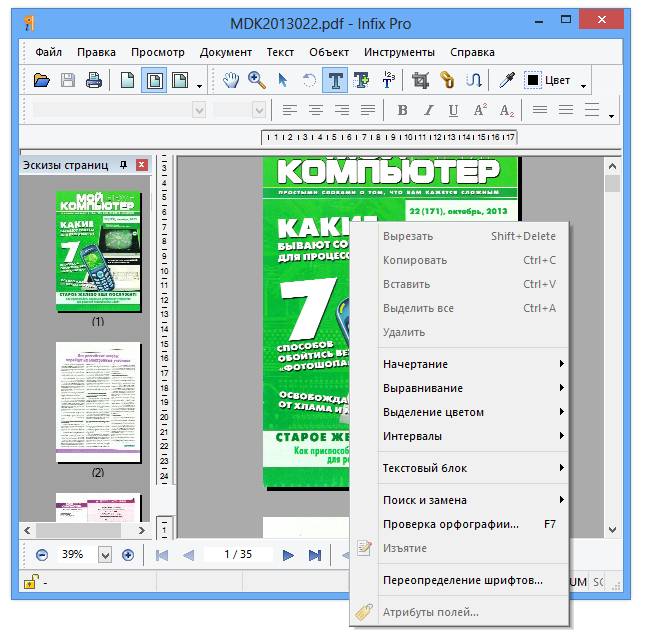This screenshot has width=648, height=636.
Task: Align text left
Action: coord(289,110)
